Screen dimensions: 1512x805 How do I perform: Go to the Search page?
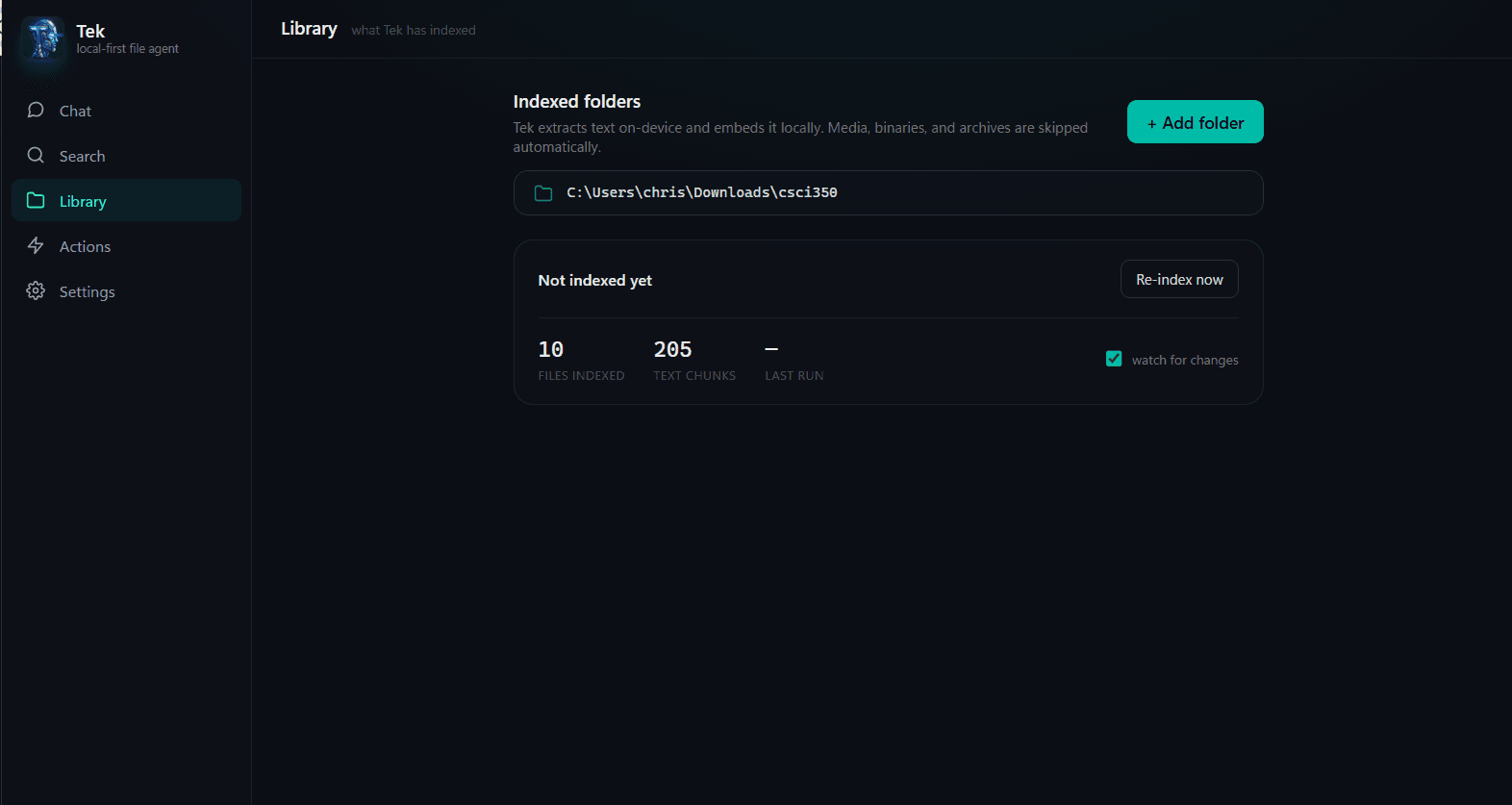[x=126, y=156]
